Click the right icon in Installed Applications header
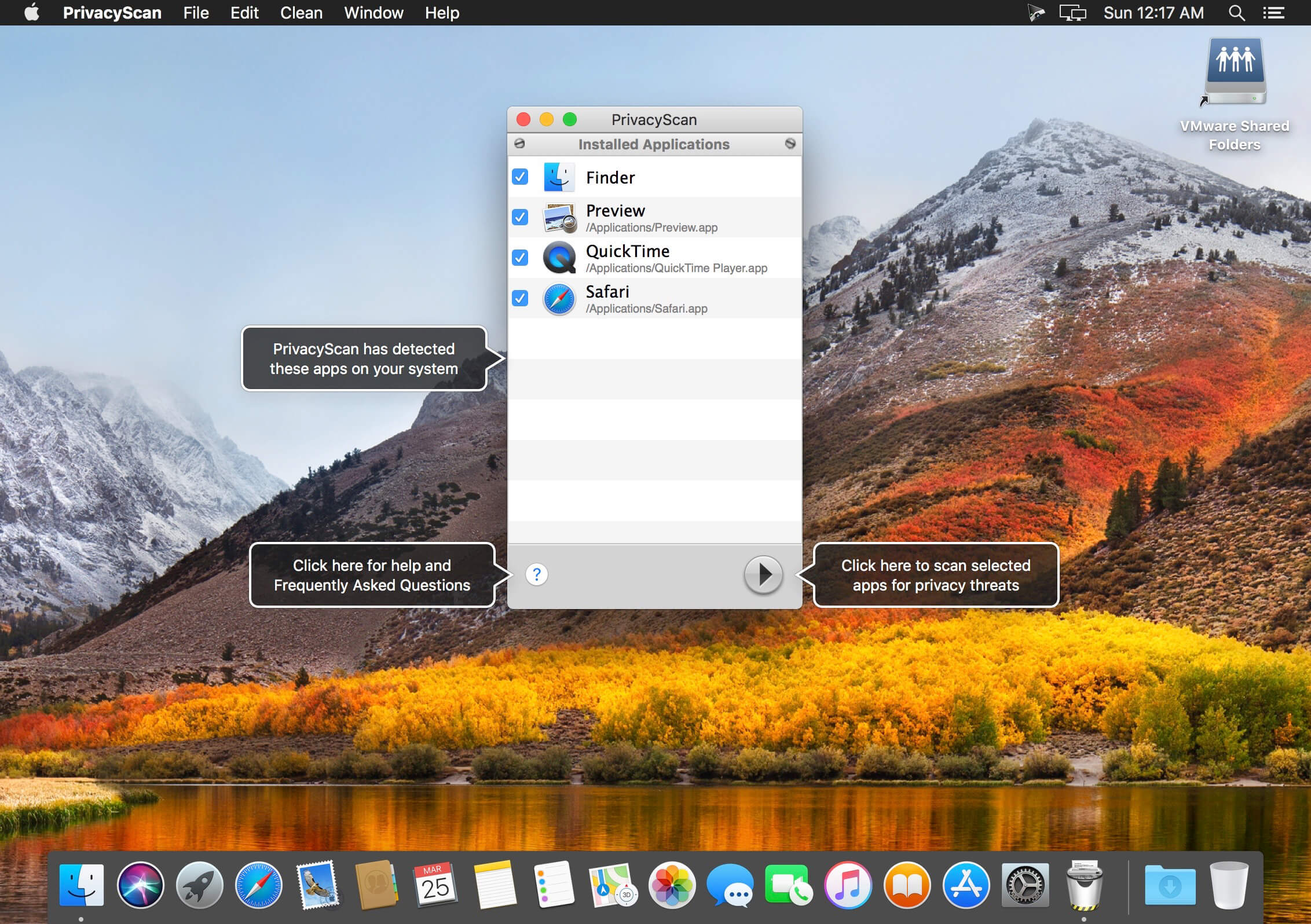This screenshot has width=1311, height=924. (x=790, y=143)
